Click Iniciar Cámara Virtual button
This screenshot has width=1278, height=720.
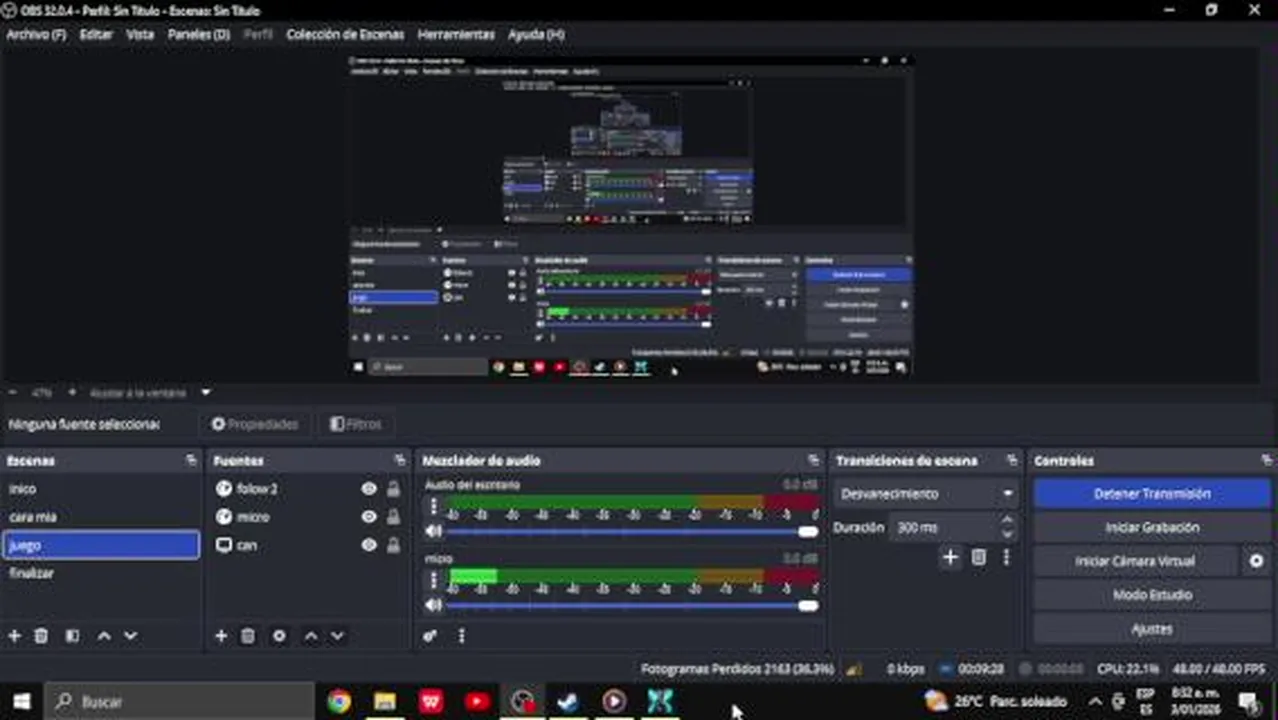[x=1135, y=561]
